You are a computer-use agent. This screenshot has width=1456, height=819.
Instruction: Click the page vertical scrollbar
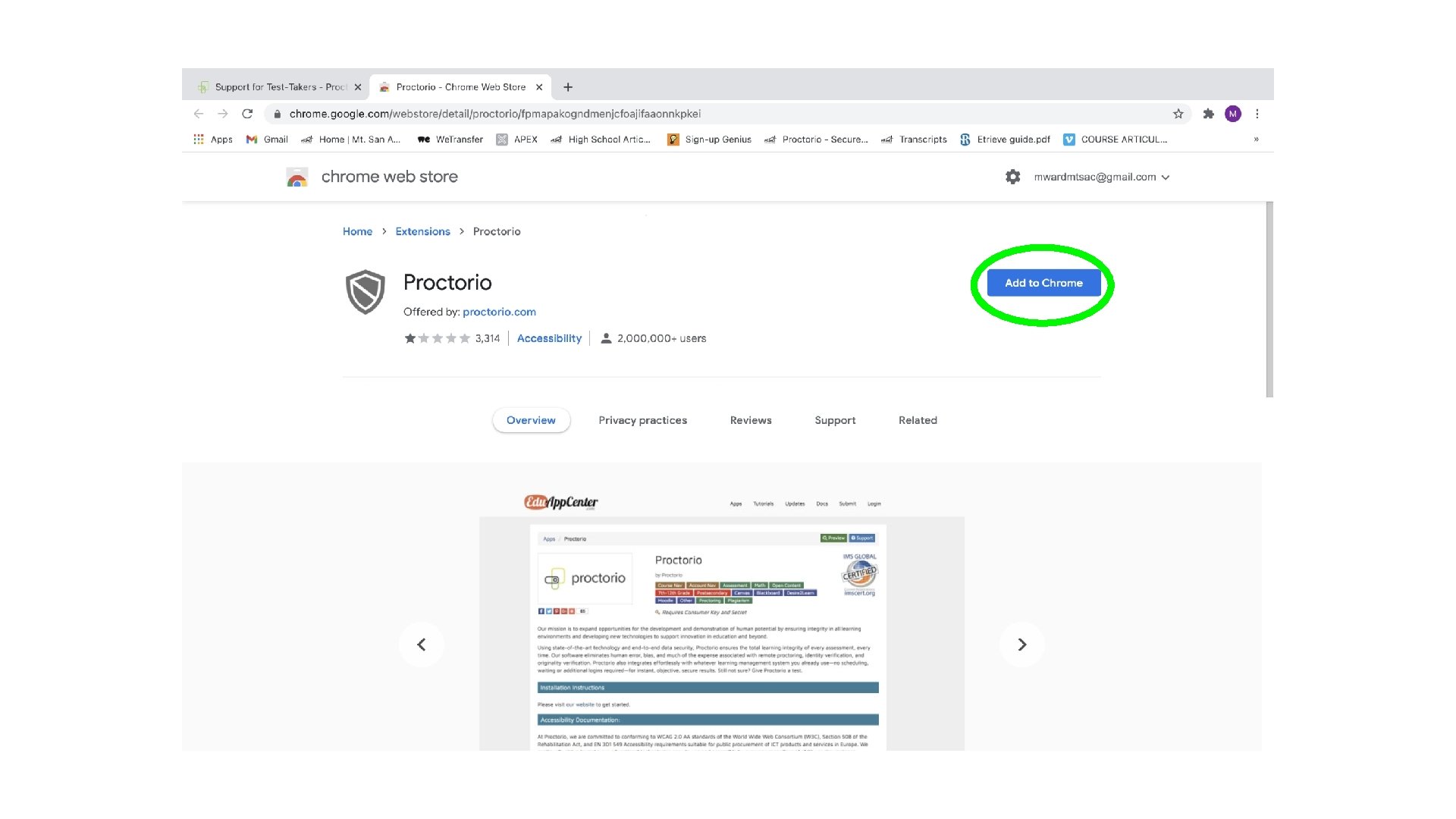click(x=1269, y=300)
